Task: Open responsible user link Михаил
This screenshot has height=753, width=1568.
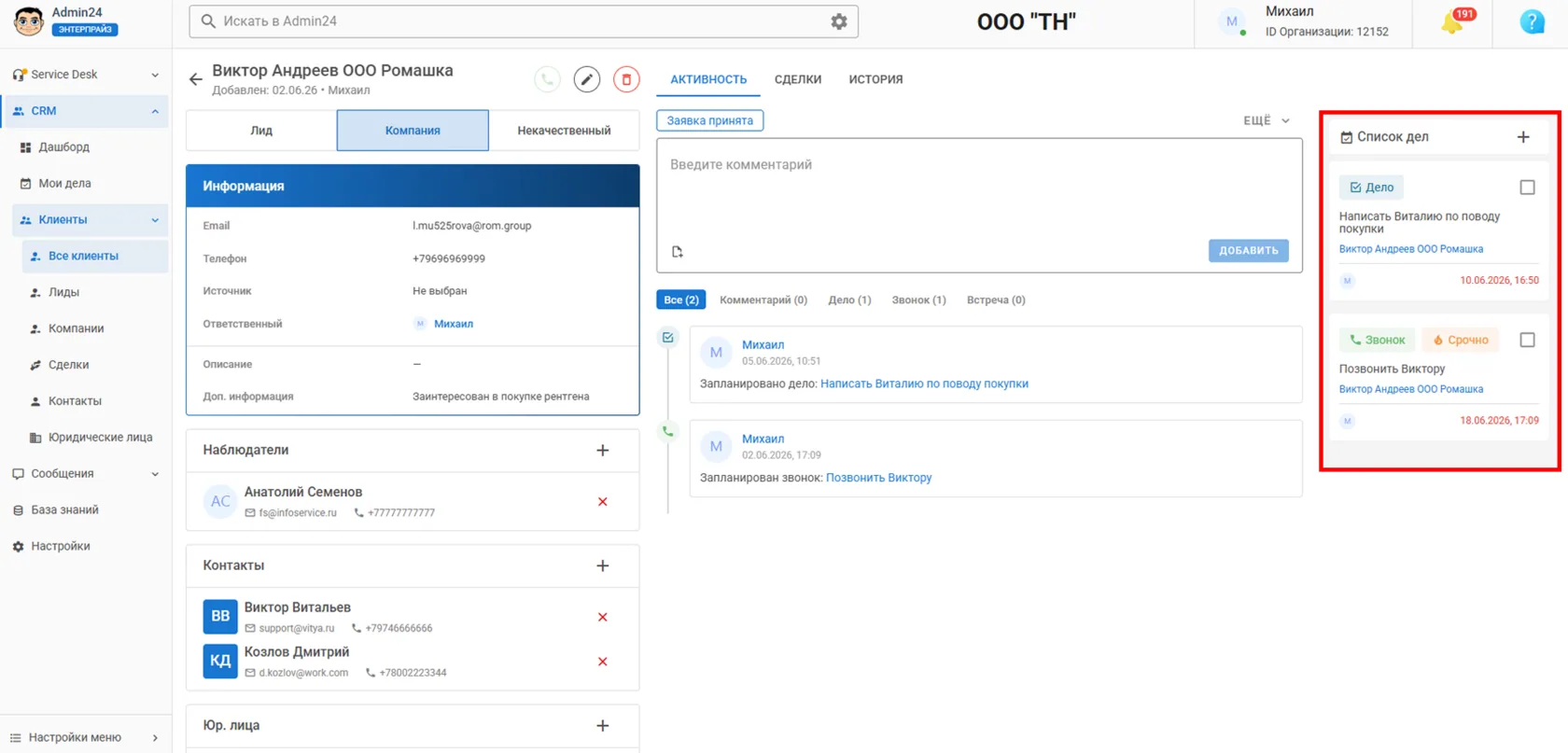Action: click(x=454, y=324)
